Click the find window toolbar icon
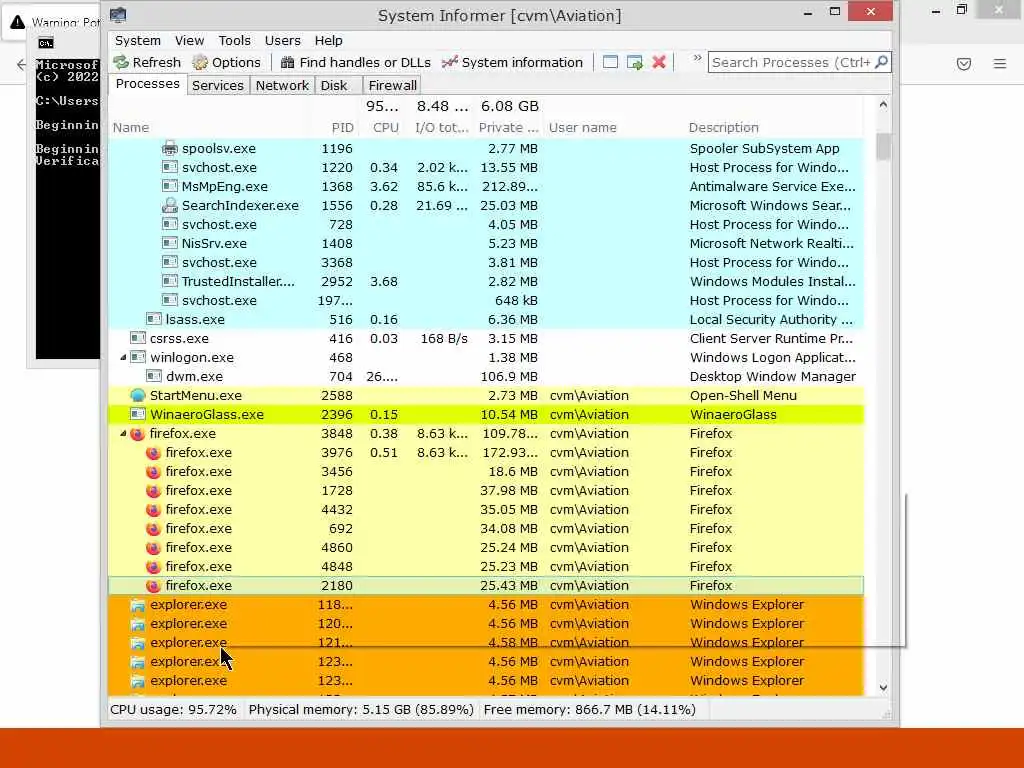This screenshot has height=768, width=1024. [610, 62]
